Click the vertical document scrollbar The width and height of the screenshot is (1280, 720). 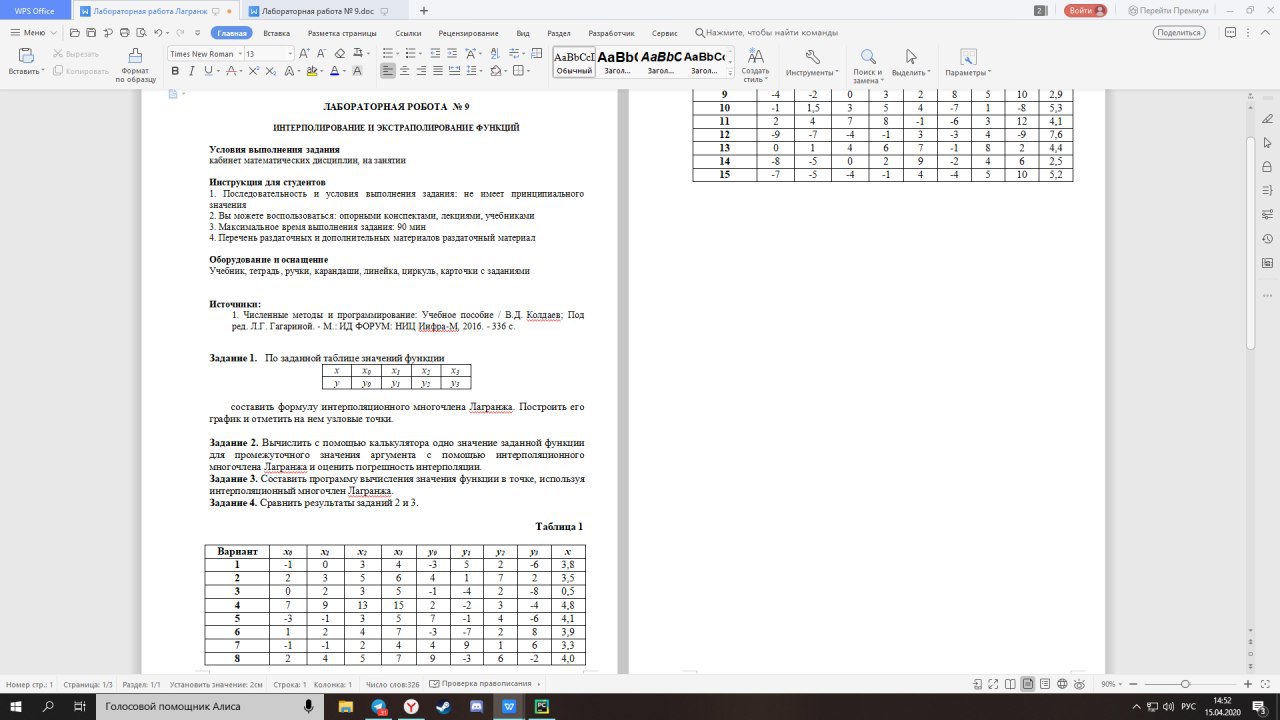[x=1250, y=243]
